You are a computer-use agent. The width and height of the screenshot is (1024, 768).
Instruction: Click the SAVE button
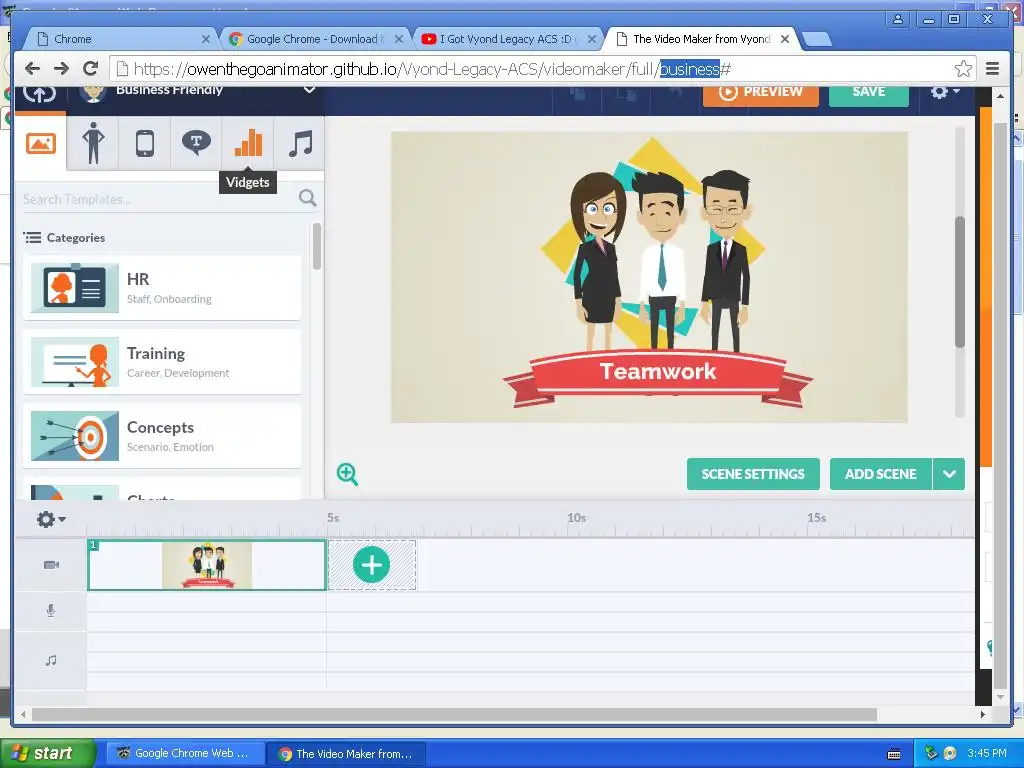pos(869,93)
